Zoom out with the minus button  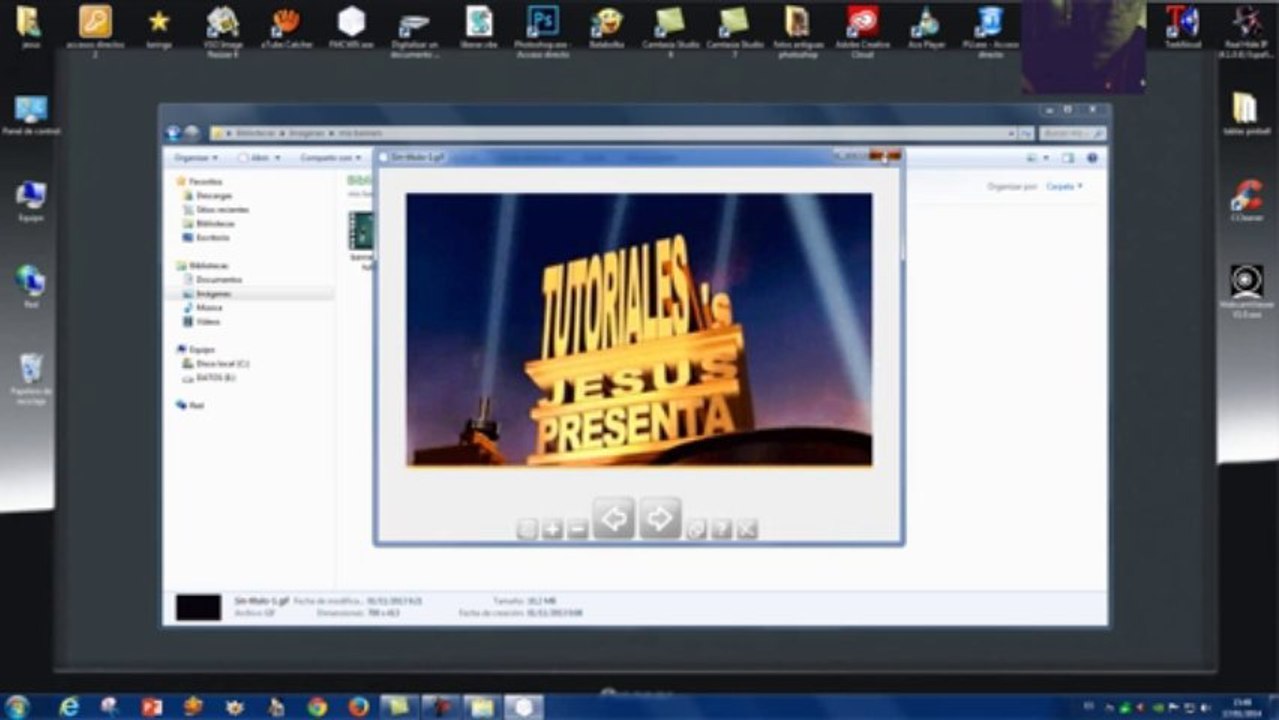(x=577, y=529)
